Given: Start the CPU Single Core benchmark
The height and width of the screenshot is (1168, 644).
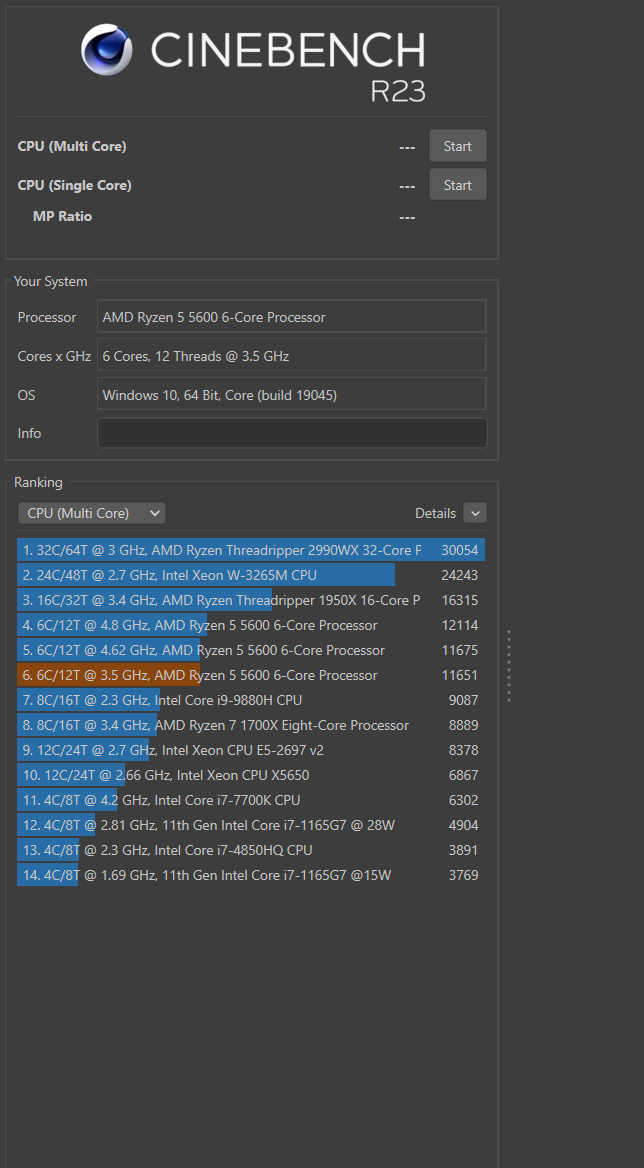Looking at the screenshot, I should (458, 185).
